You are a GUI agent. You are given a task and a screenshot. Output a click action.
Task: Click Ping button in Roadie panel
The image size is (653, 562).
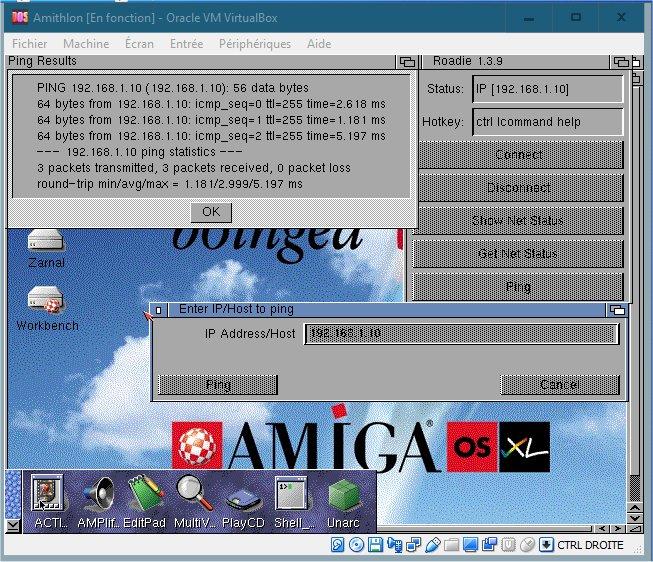coord(517,287)
